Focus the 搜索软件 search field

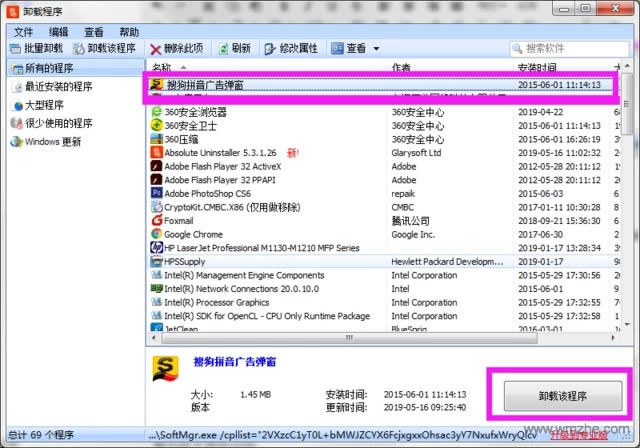point(569,49)
